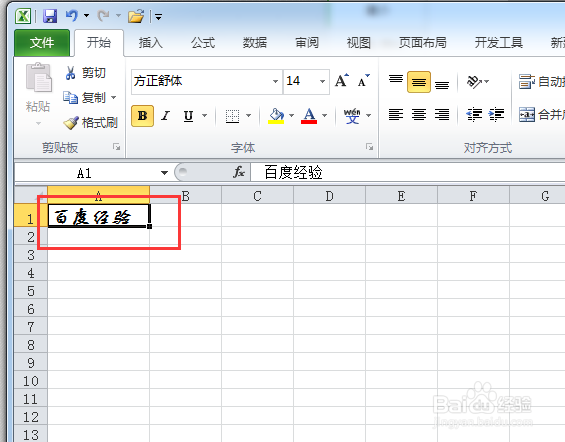Click 格式刷 Format Painter
Screen dimensions: 565x442
[90, 122]
